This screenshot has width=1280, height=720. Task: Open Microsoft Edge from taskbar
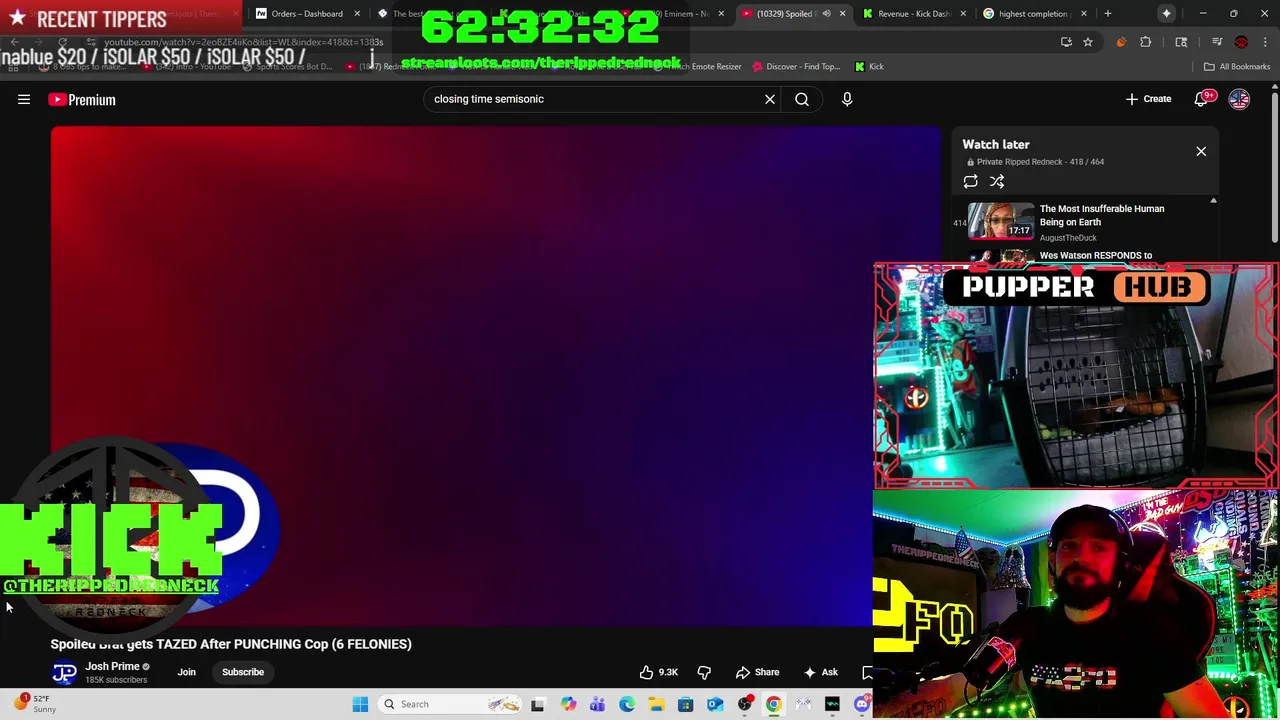coord(626,704)
